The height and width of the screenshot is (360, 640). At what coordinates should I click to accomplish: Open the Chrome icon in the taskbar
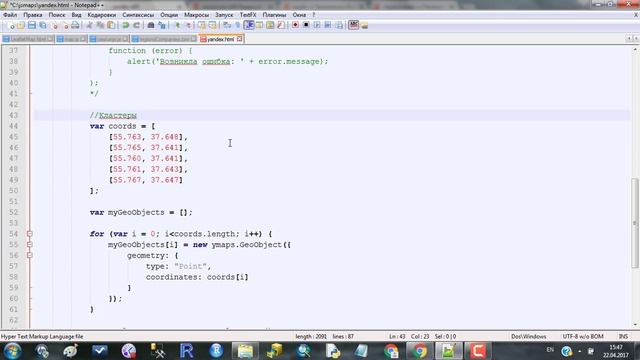(419, 351)
